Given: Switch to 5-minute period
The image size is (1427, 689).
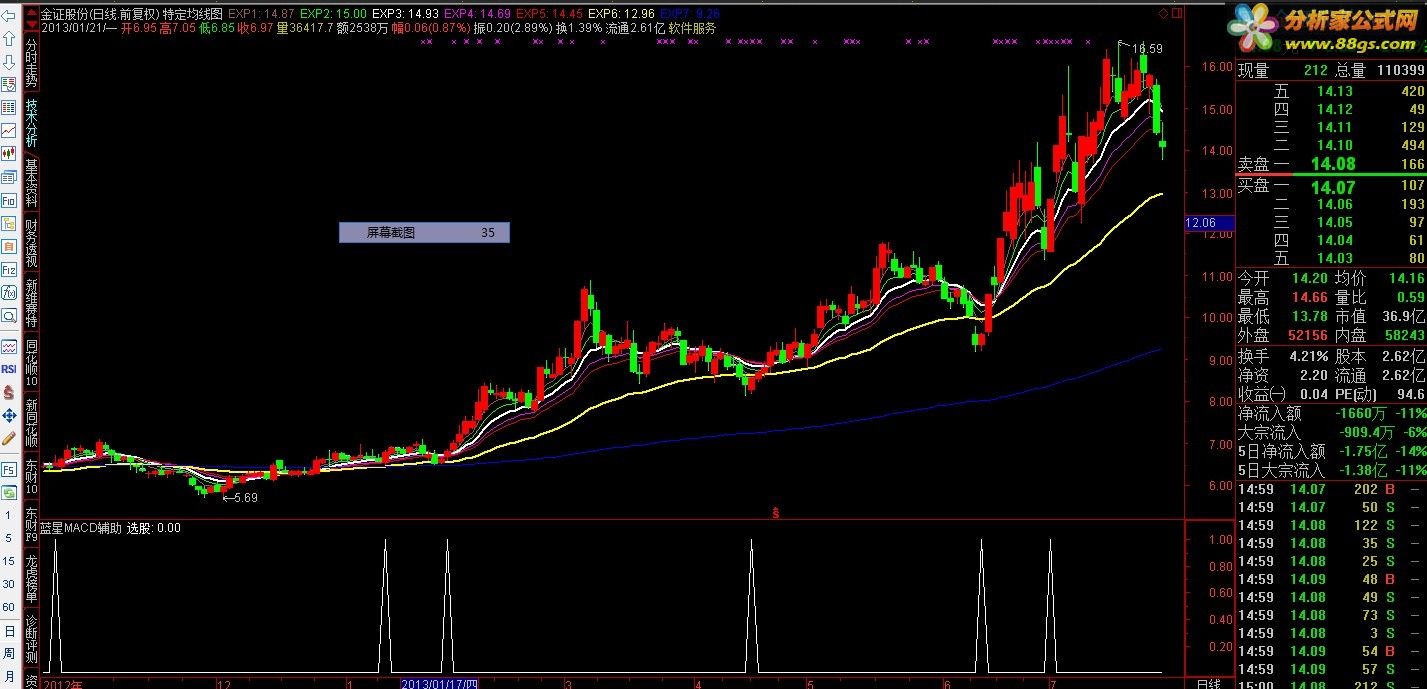Looking at the screenshot, I should point(8,538).
